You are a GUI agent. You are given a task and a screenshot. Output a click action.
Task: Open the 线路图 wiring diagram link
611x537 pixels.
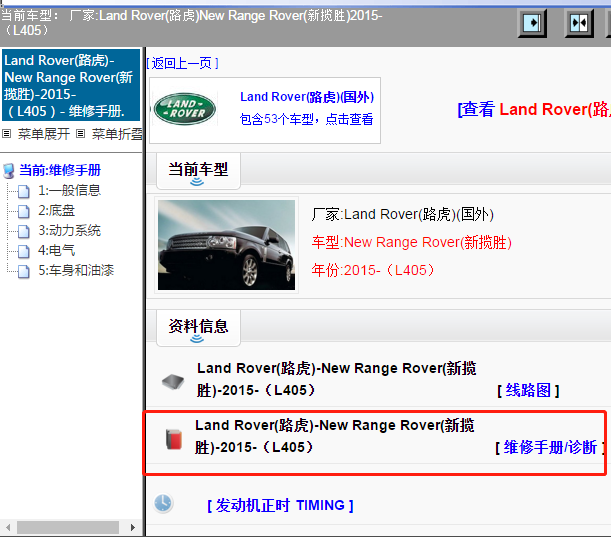528,390
